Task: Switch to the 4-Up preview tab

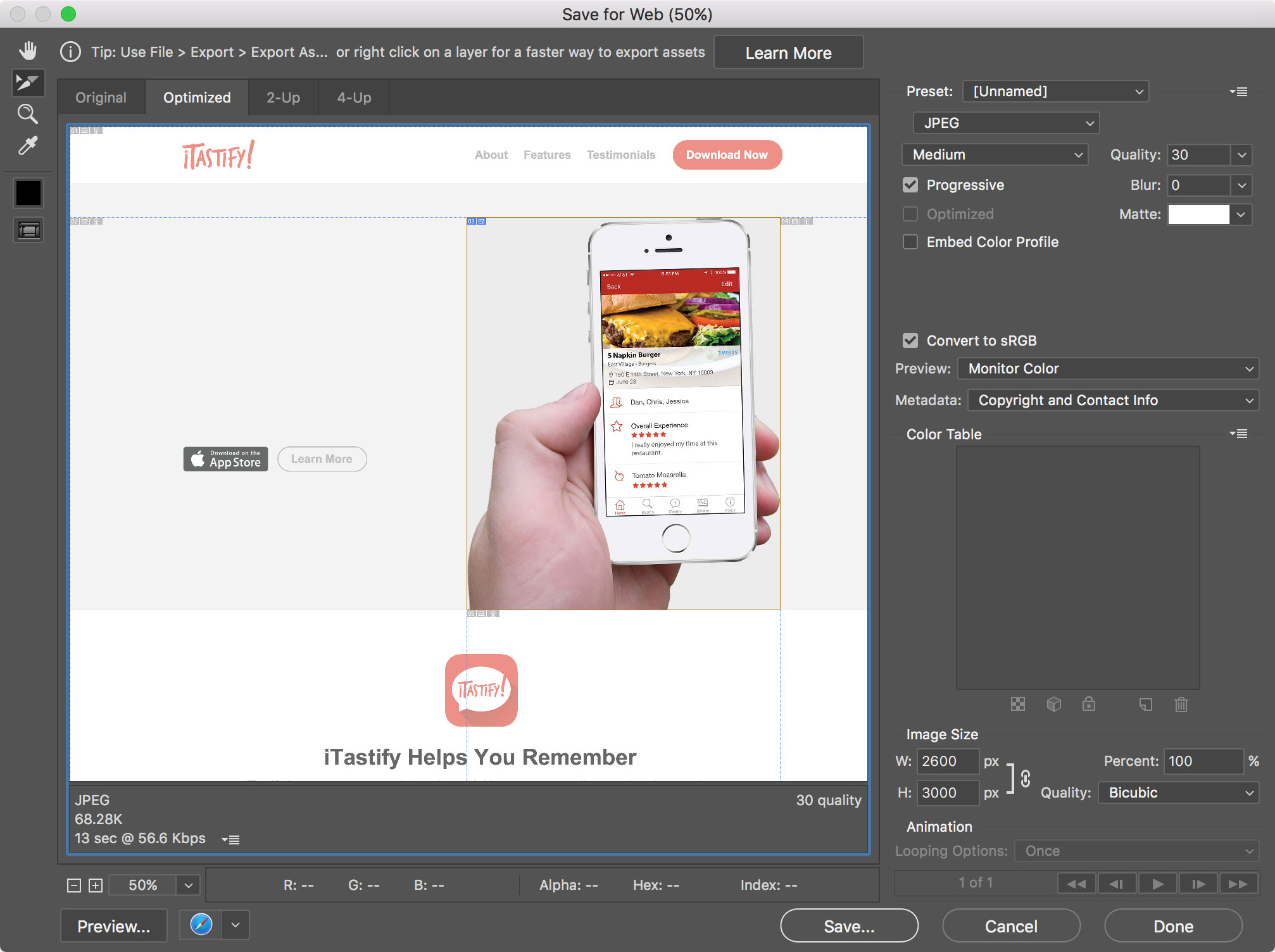Action: tap(353, 97)
